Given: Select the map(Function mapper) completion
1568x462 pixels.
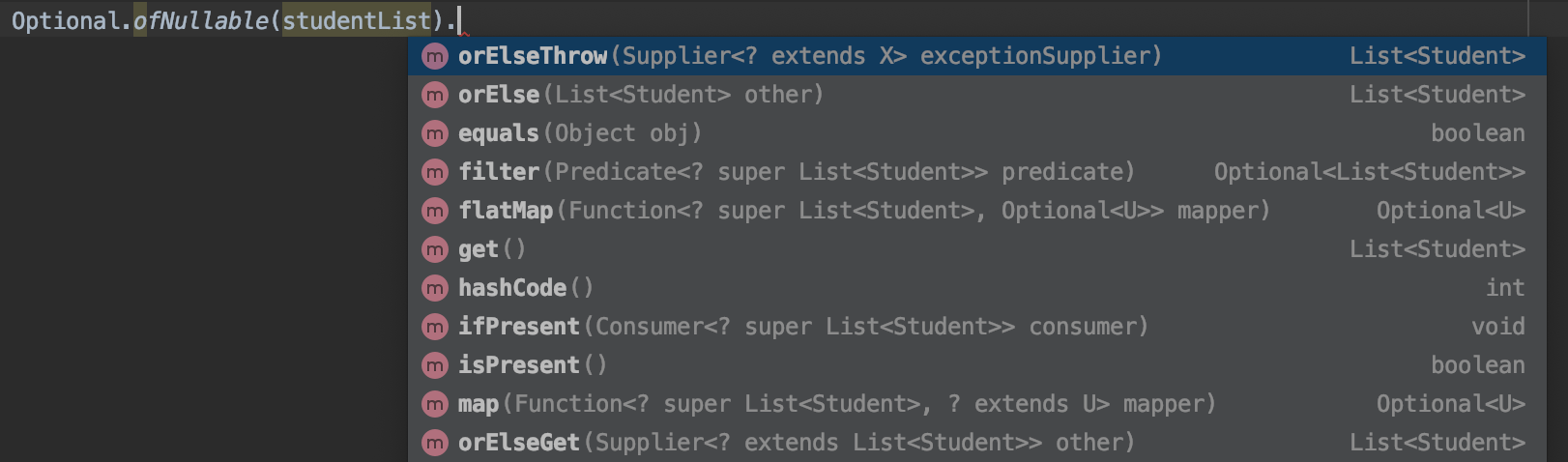Looking at the screenshot, I should tap(976, 404).
